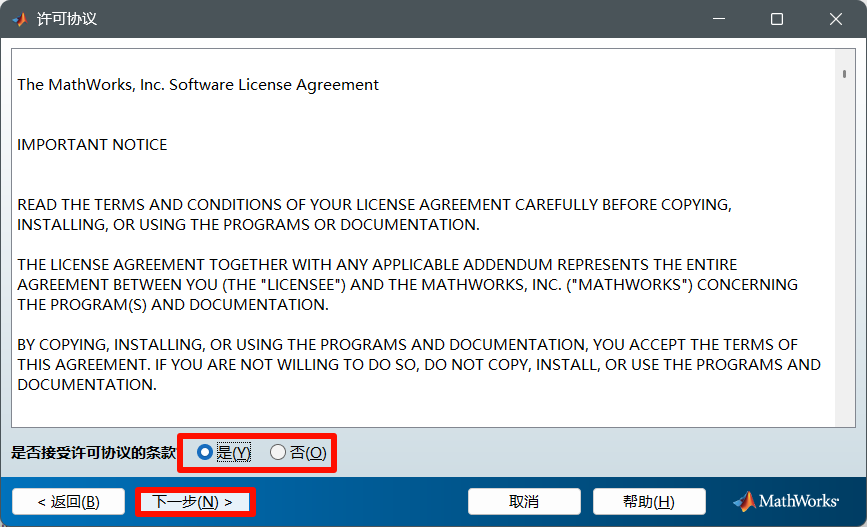The image size is (867, 527).
Task: Click the '是否接受许可协议的条款' label
Action: tap(93, 452)
